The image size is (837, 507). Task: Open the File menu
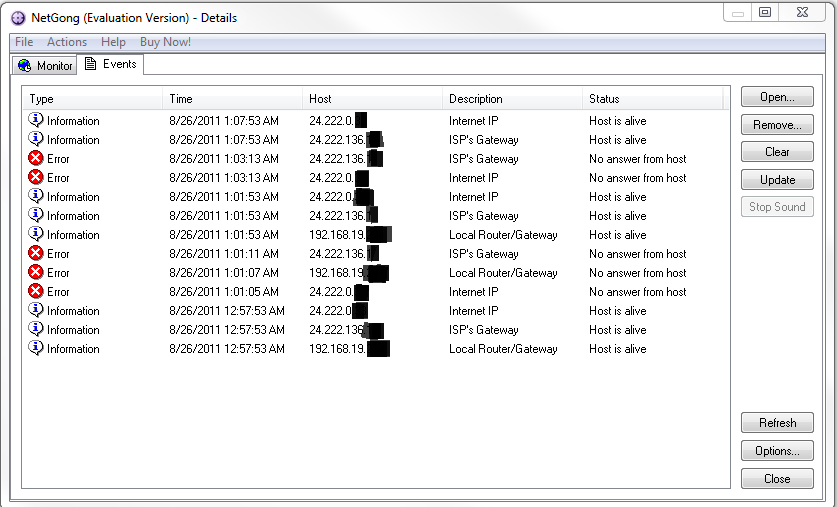[24, 42]
